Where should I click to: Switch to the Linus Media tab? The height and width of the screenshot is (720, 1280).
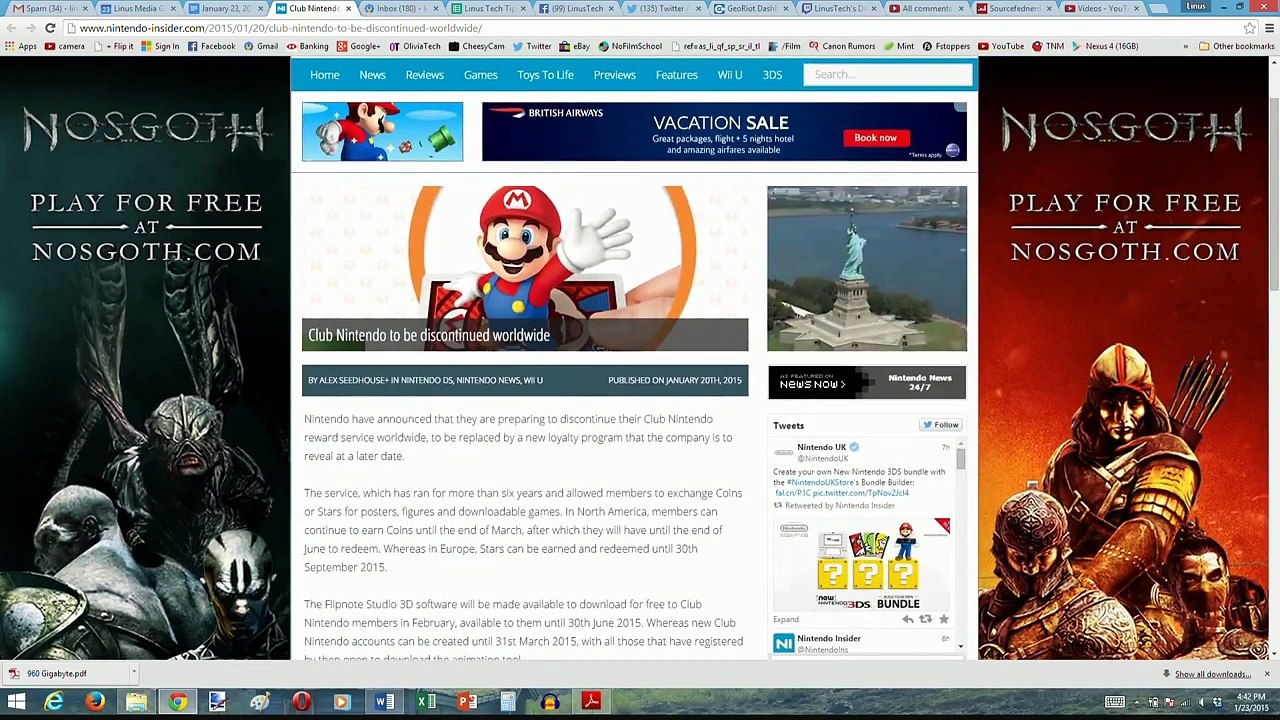(x=138, y=9)
